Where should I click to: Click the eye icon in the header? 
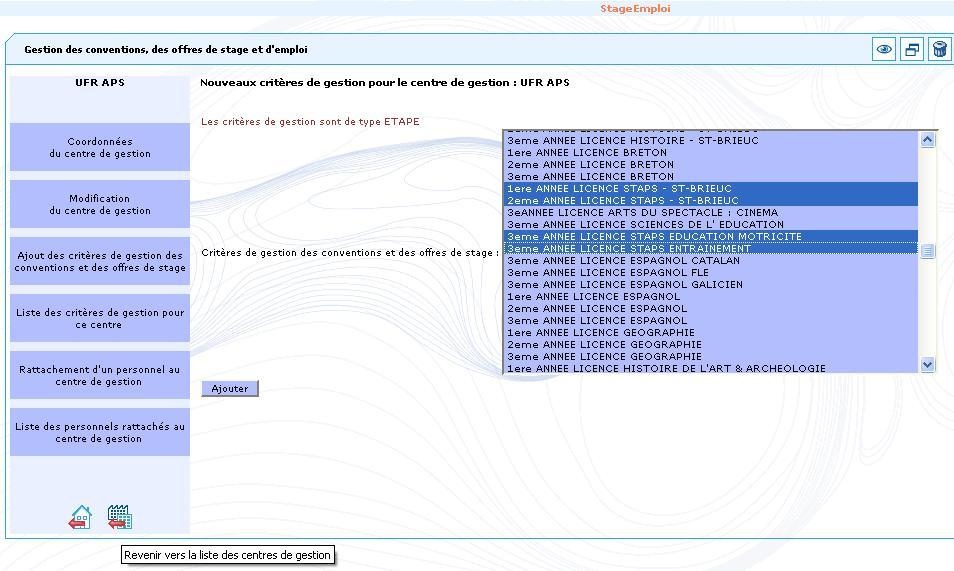point(884,50)
